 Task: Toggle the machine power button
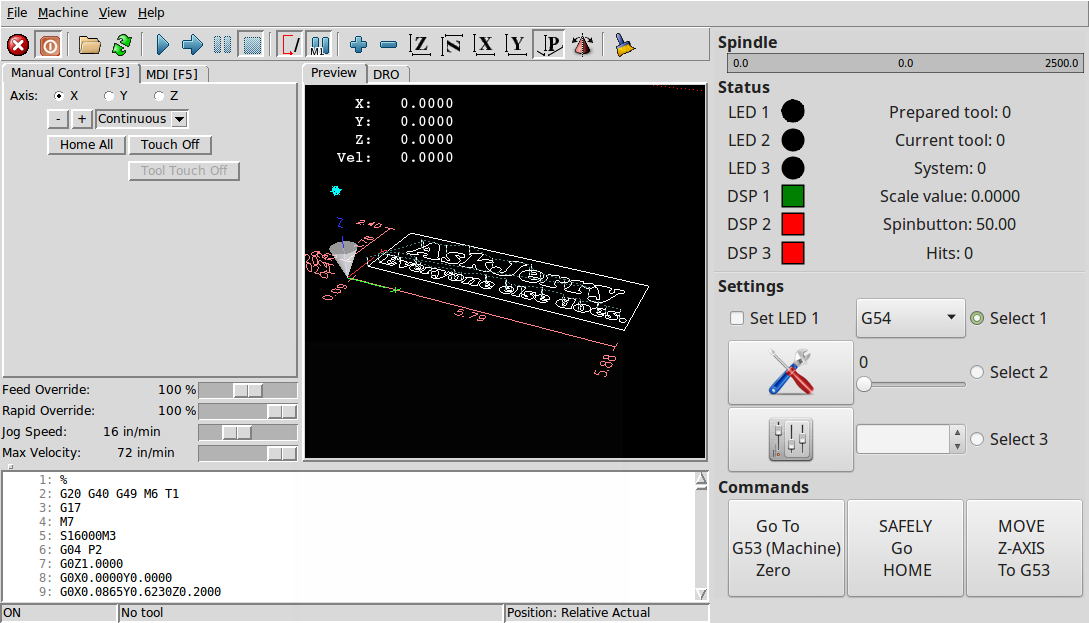tap(50, 45)
